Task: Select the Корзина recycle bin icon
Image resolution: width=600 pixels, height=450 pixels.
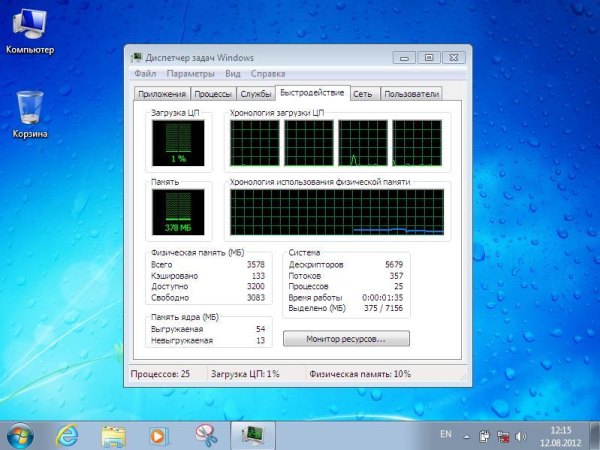Action: coord(29,108)
